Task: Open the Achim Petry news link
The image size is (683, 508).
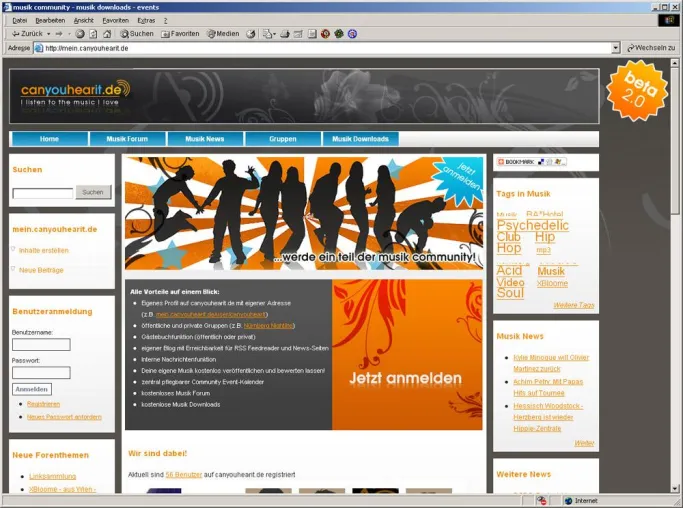Action: tap(548, 387)
